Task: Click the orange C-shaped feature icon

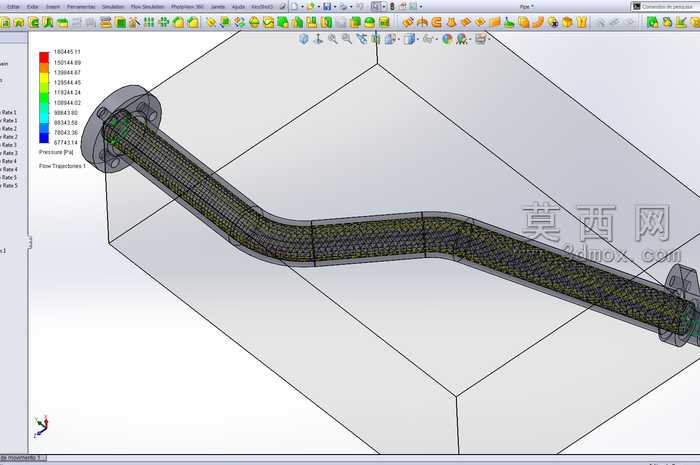Action: pos(437,22)
